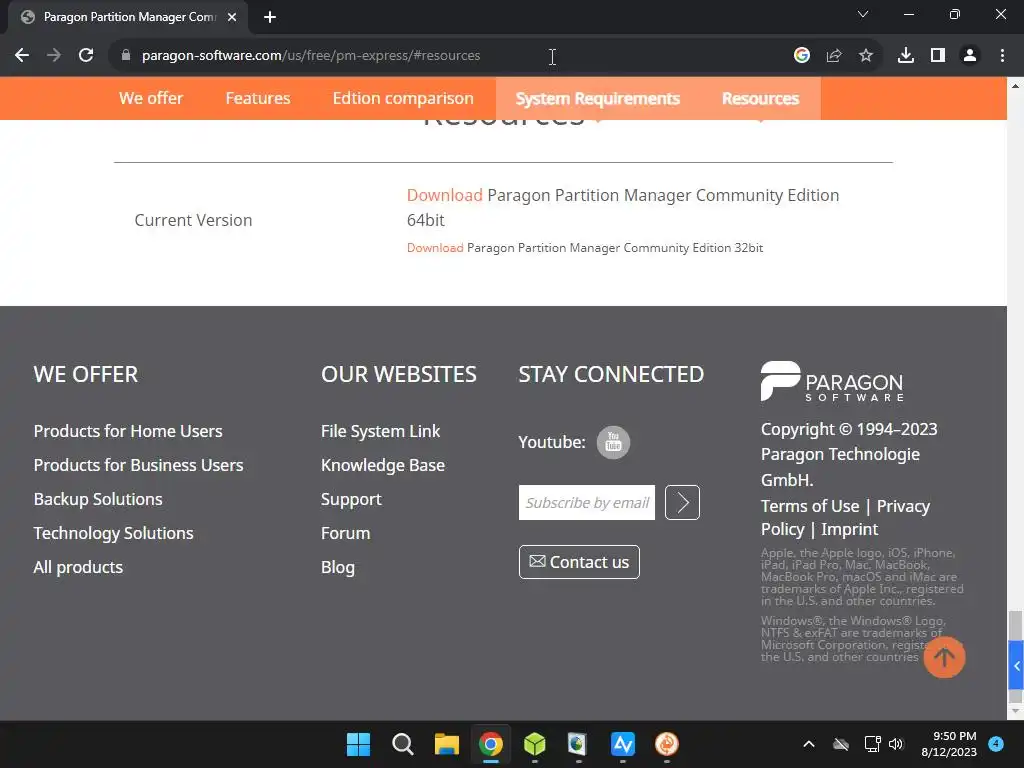
Task: Reload the current page
Action: click(x=86, y=56)
